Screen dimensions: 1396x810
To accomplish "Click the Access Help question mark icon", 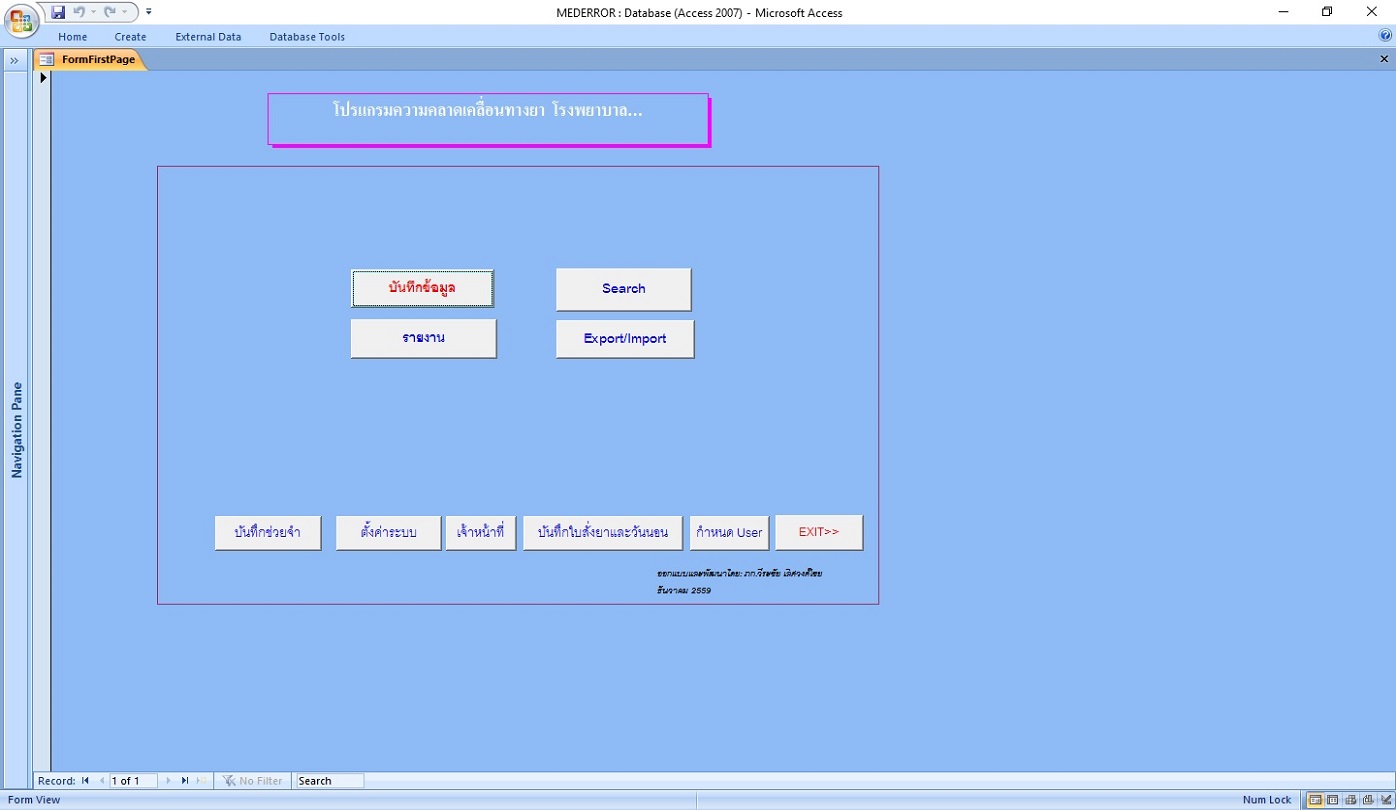I will point(1385,35).
